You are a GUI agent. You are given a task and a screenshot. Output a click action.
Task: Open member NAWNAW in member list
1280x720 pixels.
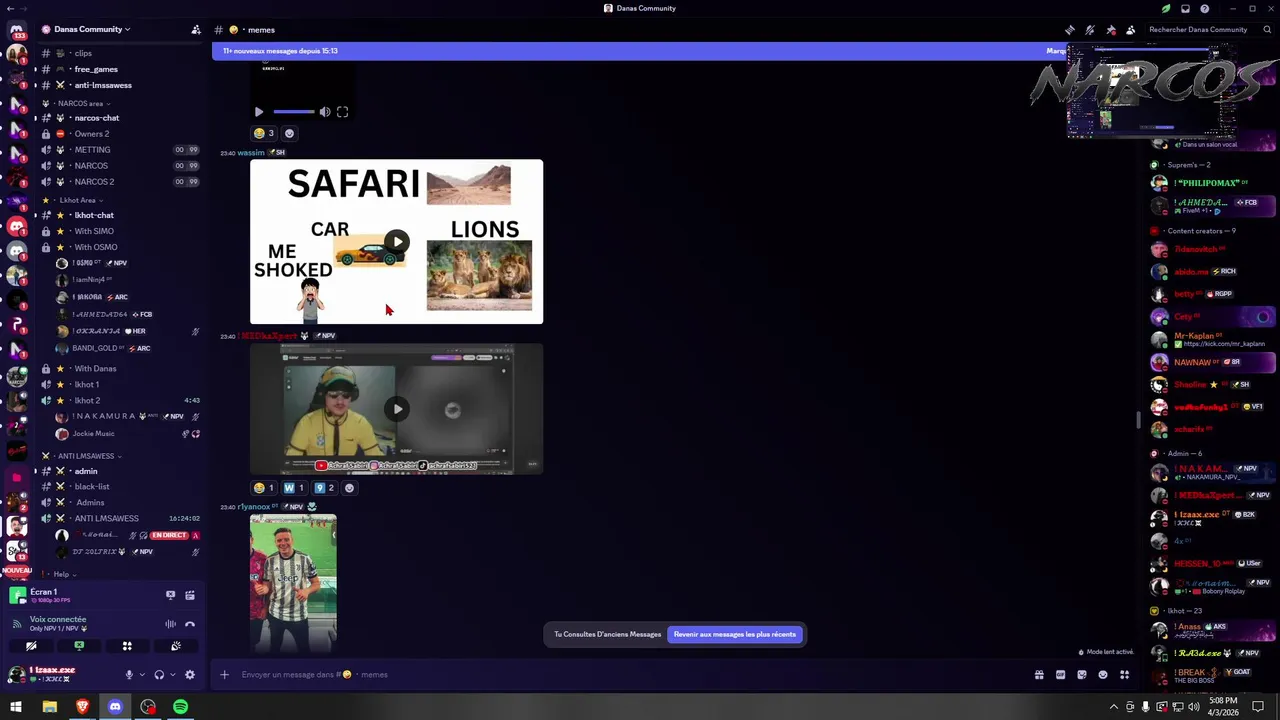tap(1212, 362)
